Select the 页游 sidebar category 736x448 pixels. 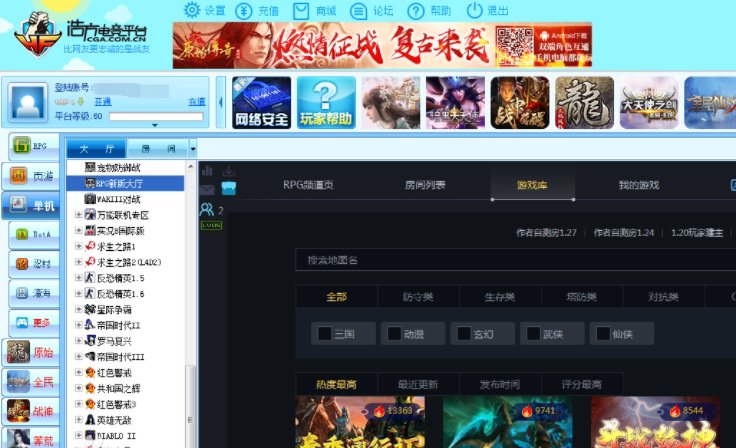31,176
